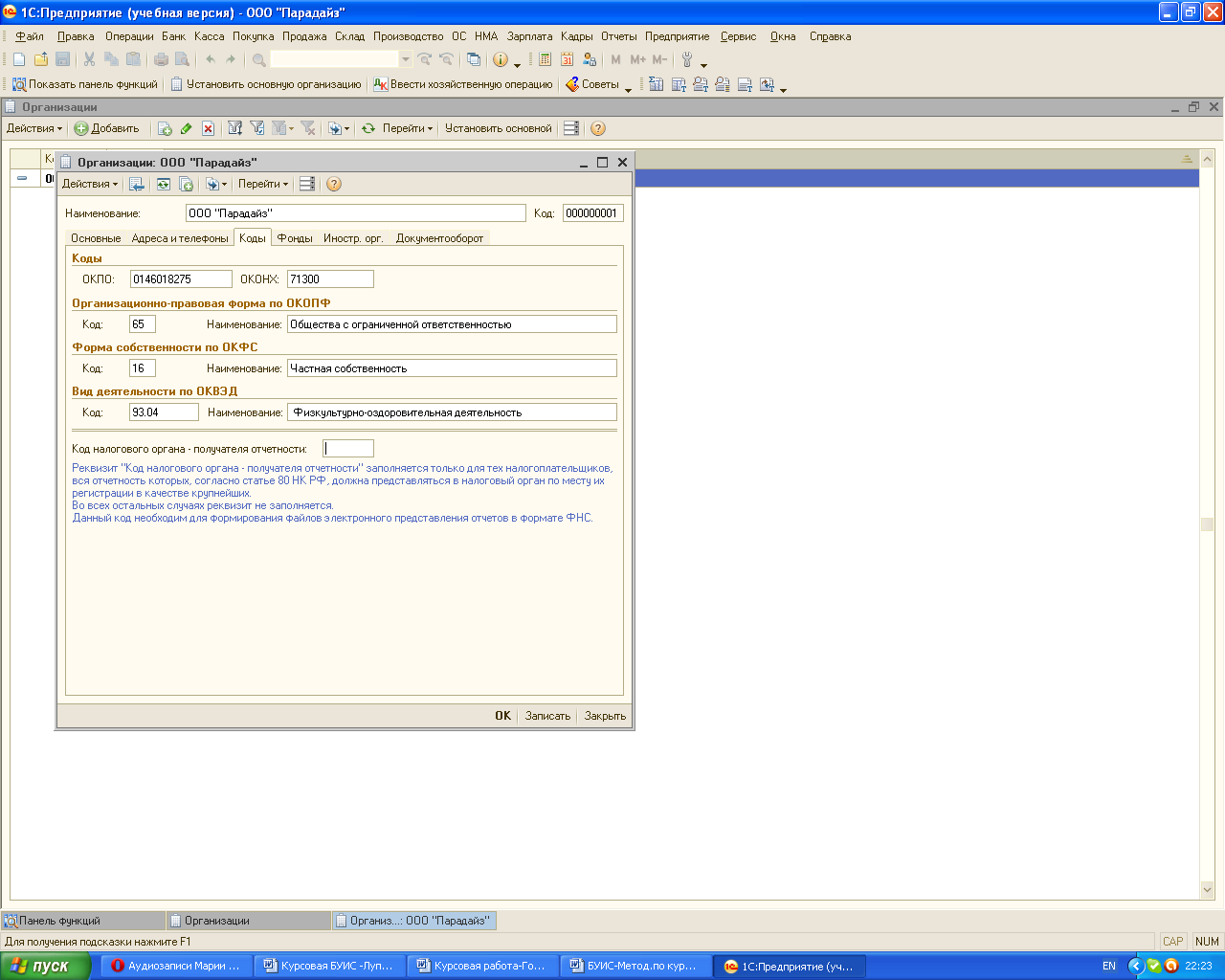Switch to Панель функций window tab
The width and height of the screenshot is (1225, 980).
click(x=83, y=921)
